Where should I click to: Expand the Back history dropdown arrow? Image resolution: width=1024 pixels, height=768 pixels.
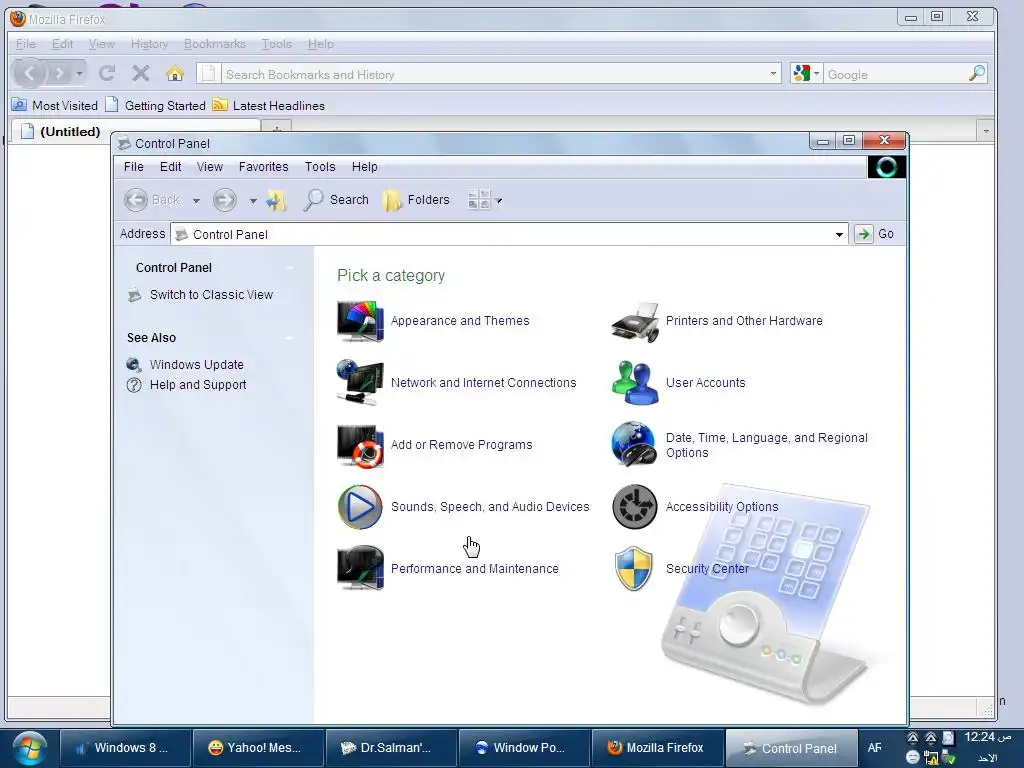196,200
